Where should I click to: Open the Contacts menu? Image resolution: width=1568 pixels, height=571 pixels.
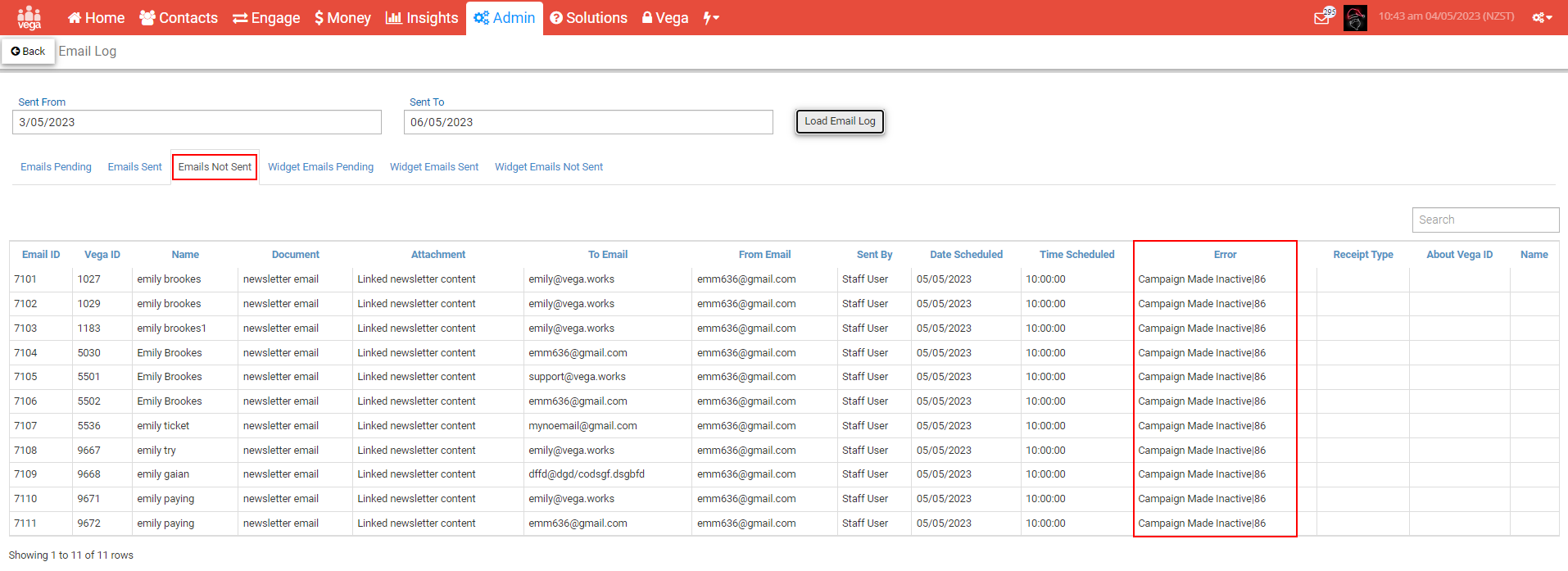pyautogui.click(x=179, y=18)
